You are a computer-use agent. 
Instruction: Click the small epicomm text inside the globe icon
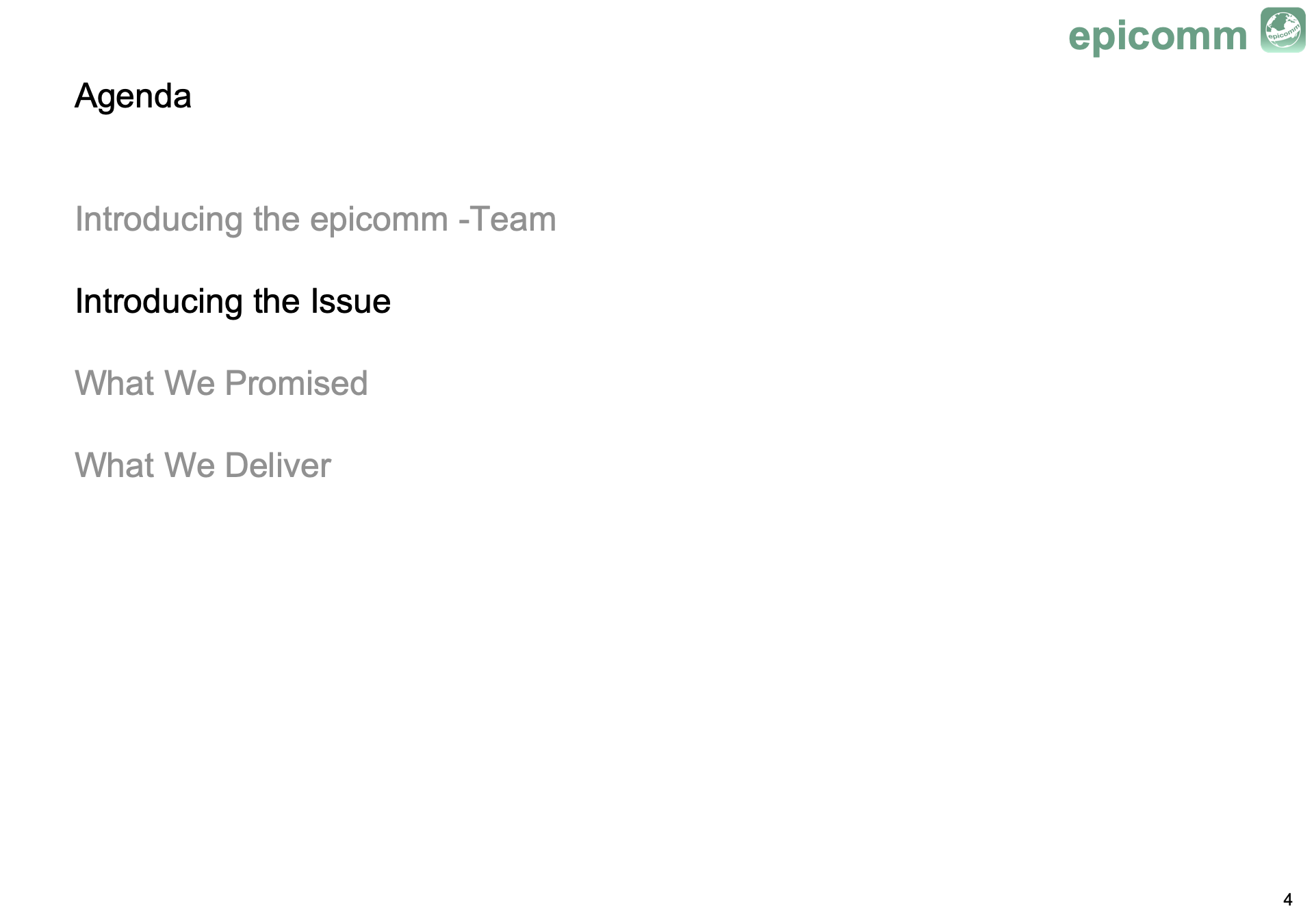coord(1284,31)
